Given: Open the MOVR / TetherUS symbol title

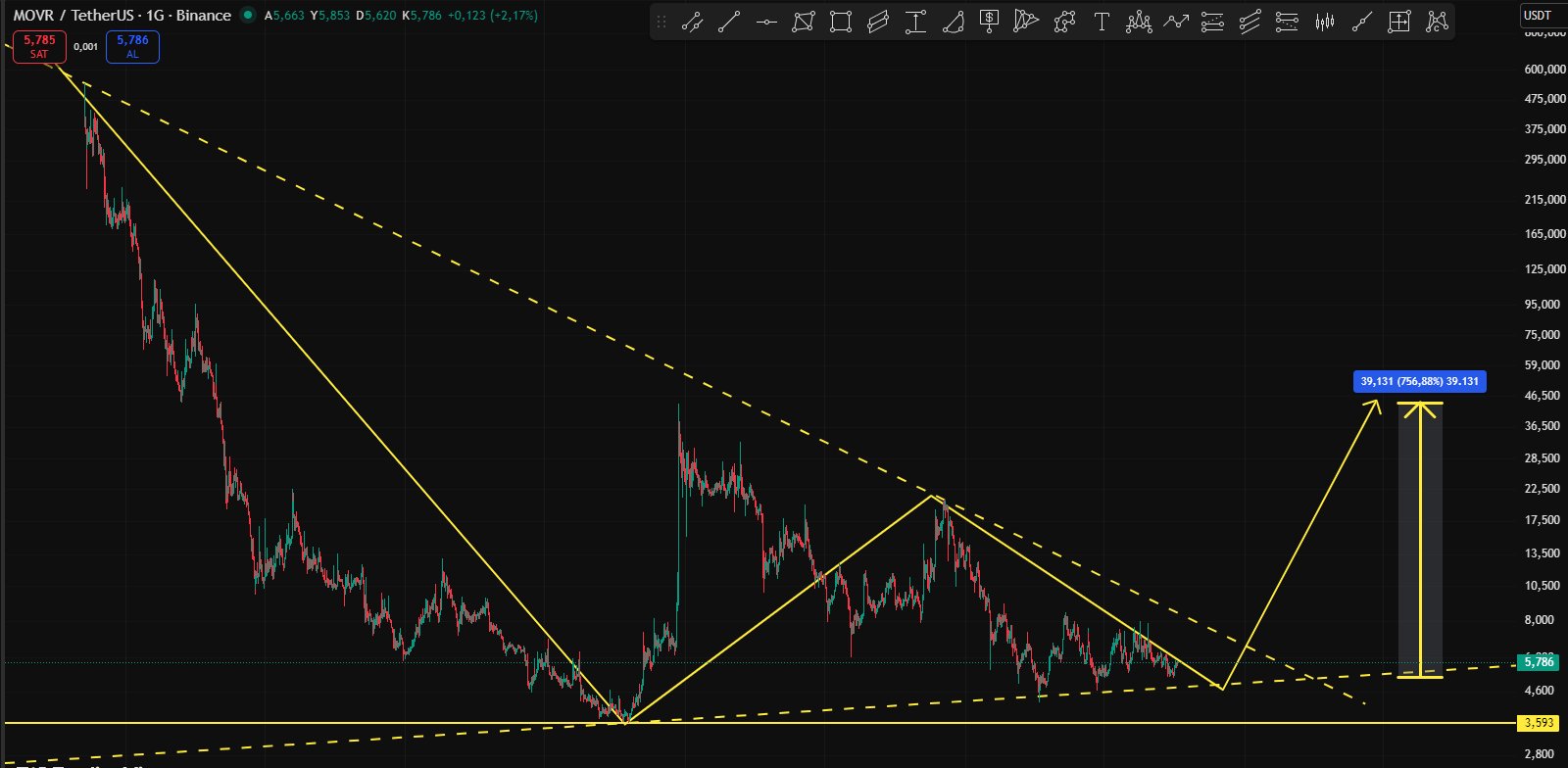Looking at the screenshot, I should pos(122,16).
